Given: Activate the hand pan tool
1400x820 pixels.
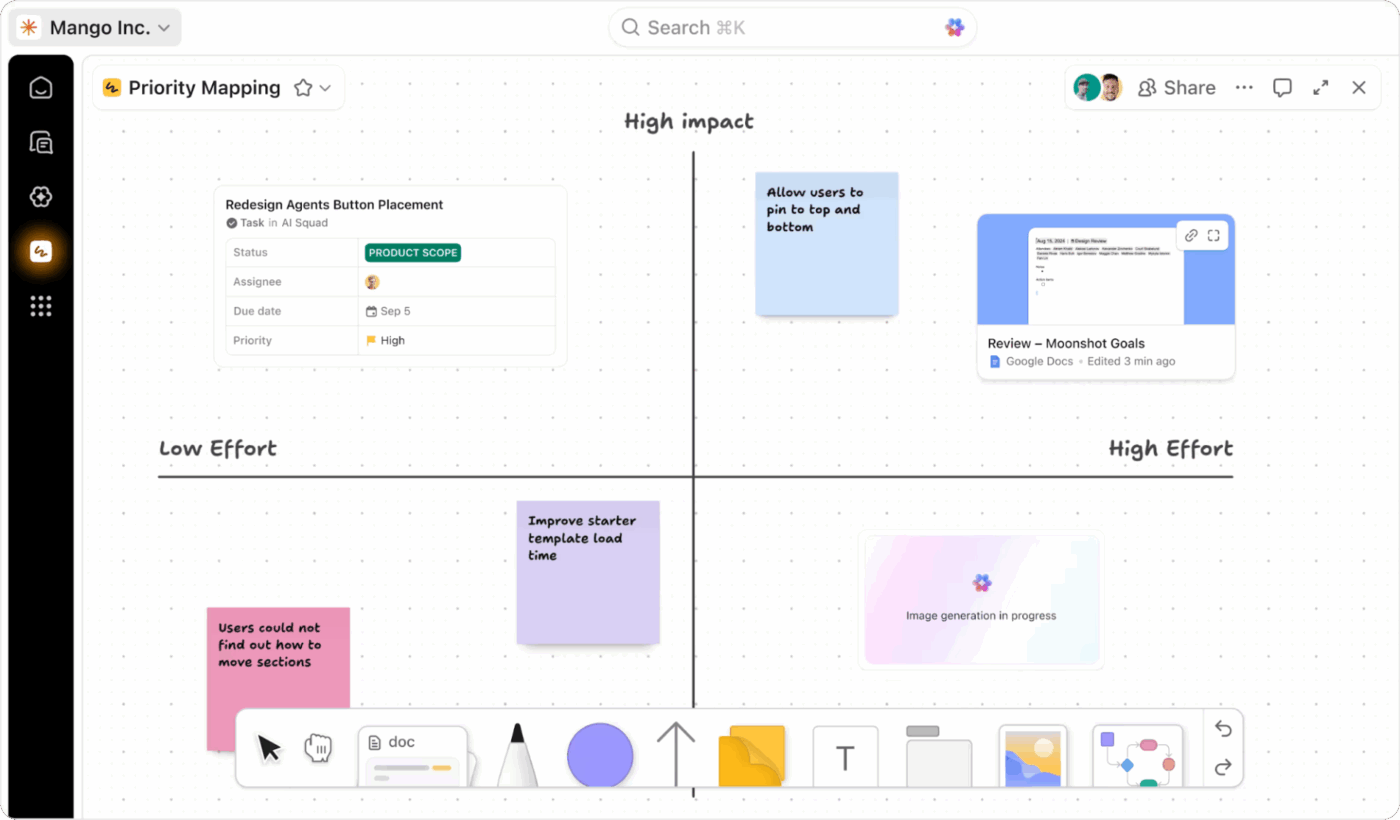Looking at the screenshot, I should (318, 747).
